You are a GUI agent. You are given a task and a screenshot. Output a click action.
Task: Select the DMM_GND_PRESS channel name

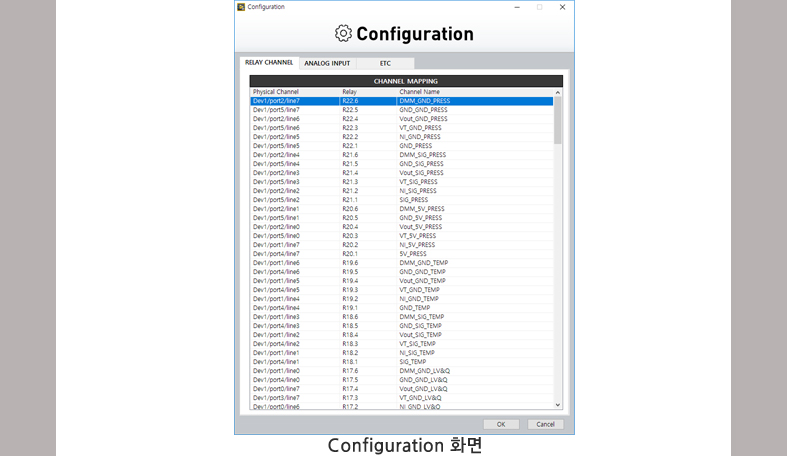[x=425, y=101]
